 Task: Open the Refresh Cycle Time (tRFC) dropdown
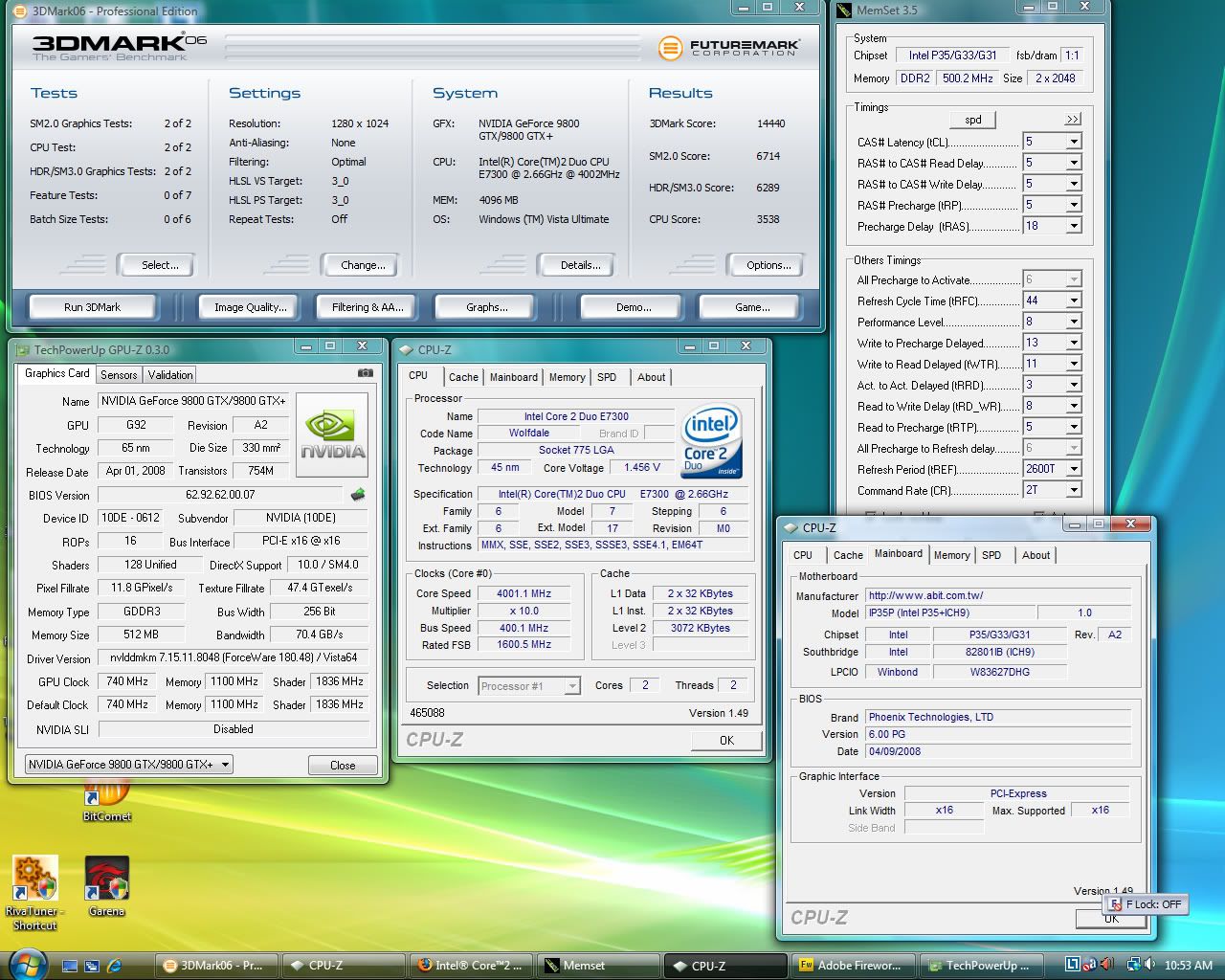[x=1074, y=301]
